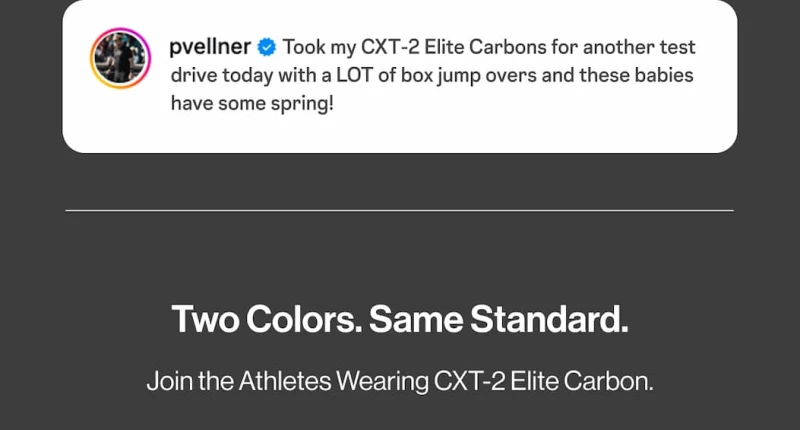Click the 'Same Standard.' heading text
The width and height of the screenshot is (800, 430).
pyautogui.click(x=498, y=319)
